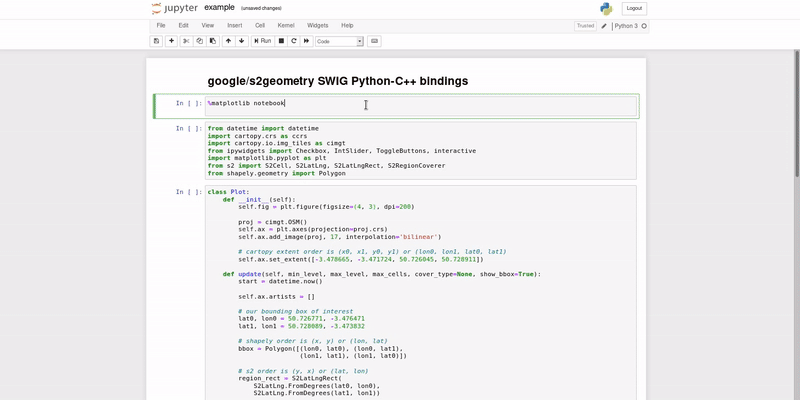Click the 'In [ ]:' prompt of class Plot cell
This screenshot has width=800, height=400.
tap(189, 192)
